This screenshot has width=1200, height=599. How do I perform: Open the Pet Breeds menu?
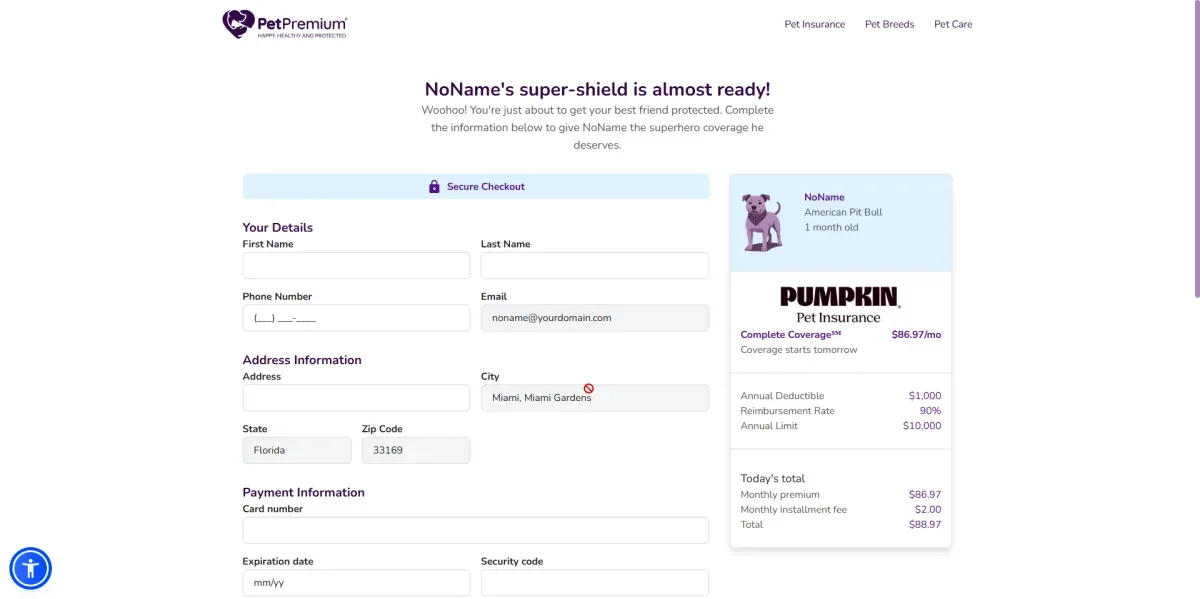coord(889,24)
